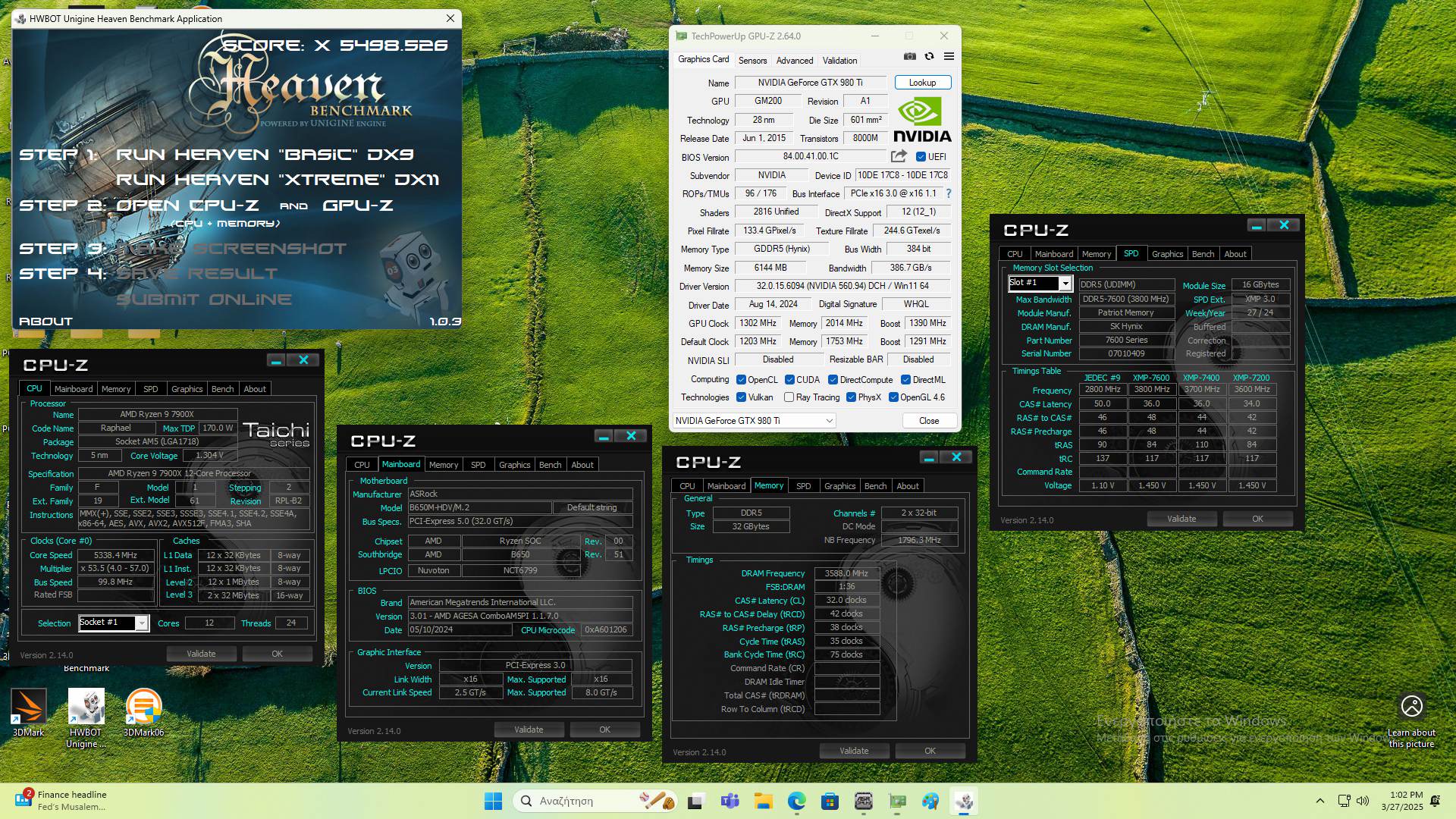
Task: Toggle the OpenGL 4.6 checkbox
Action: pos(893,397)
